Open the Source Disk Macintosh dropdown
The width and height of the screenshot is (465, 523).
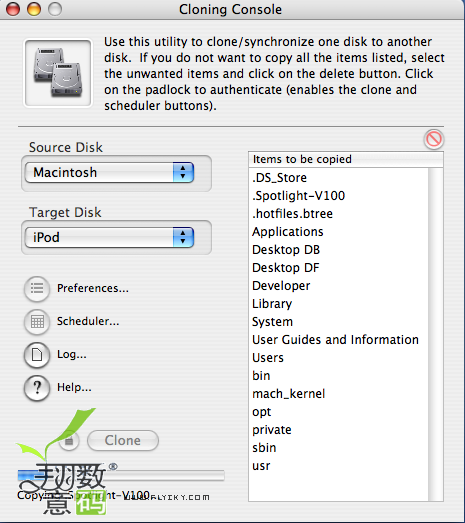pyautogui.click(x=110, y=172)
